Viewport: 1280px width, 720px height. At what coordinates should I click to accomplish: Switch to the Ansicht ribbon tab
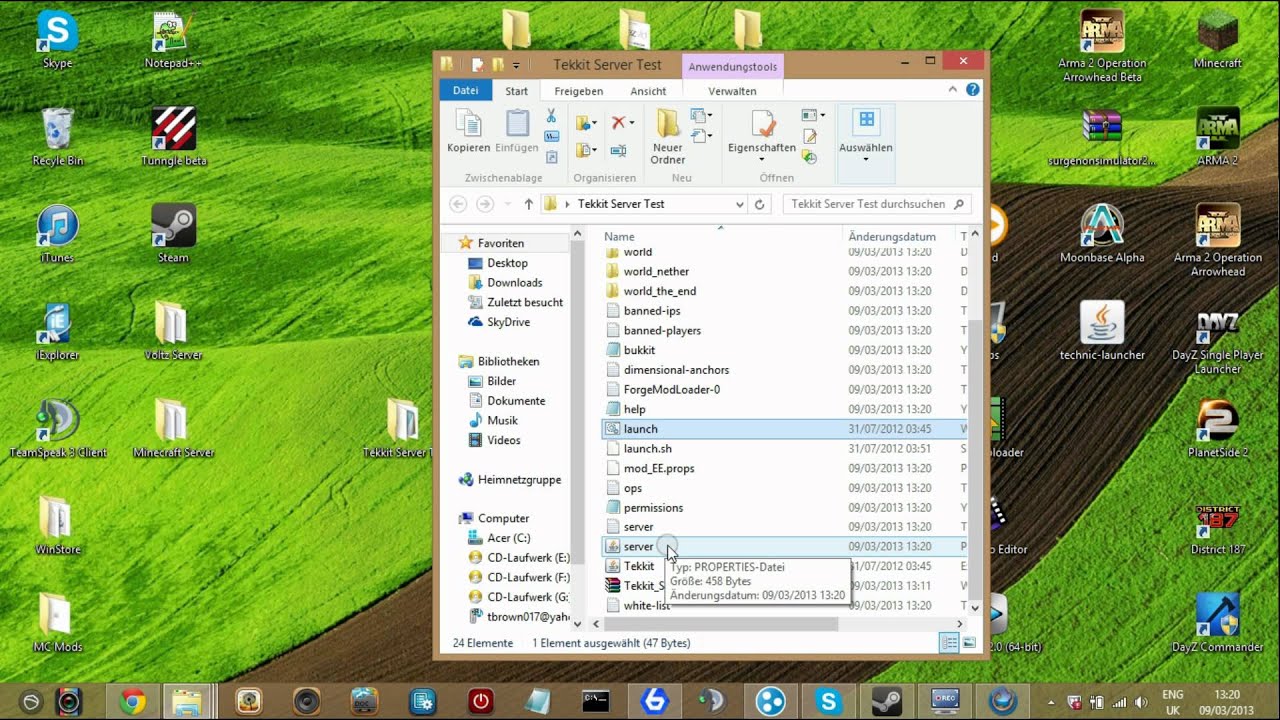pyautogui.click(x=648, y=91)
